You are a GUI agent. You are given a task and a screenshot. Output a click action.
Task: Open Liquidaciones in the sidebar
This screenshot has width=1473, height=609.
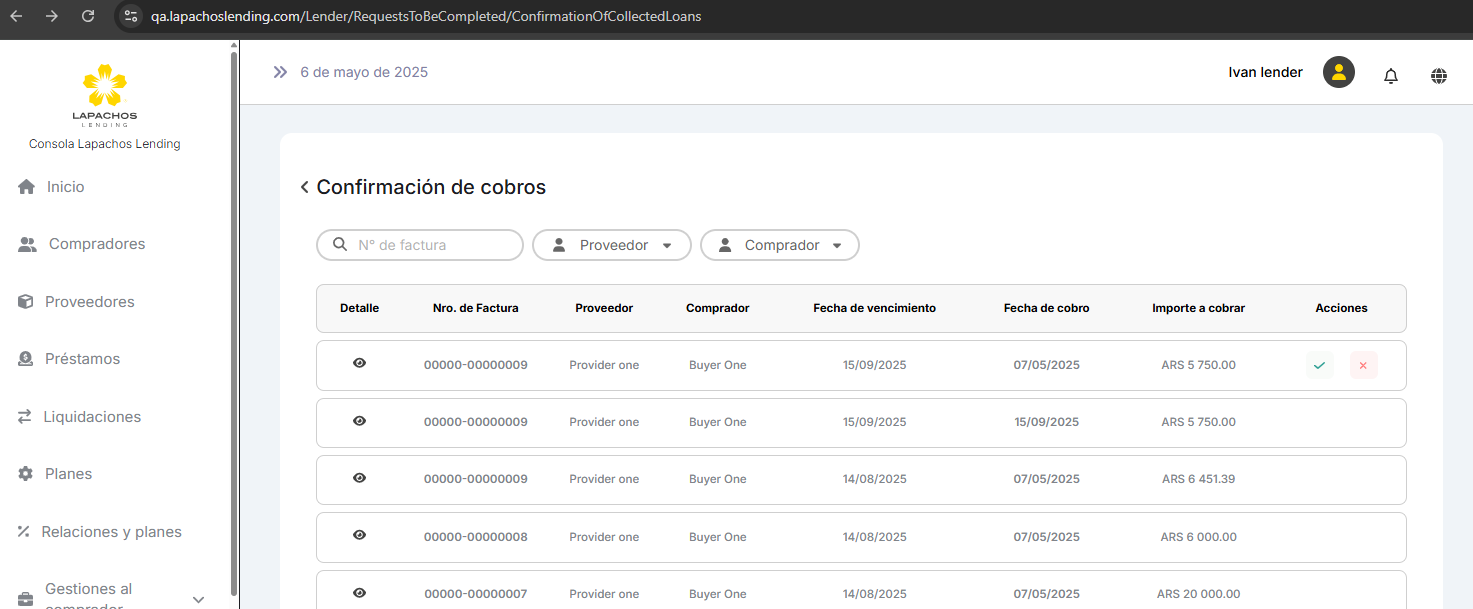92,417
